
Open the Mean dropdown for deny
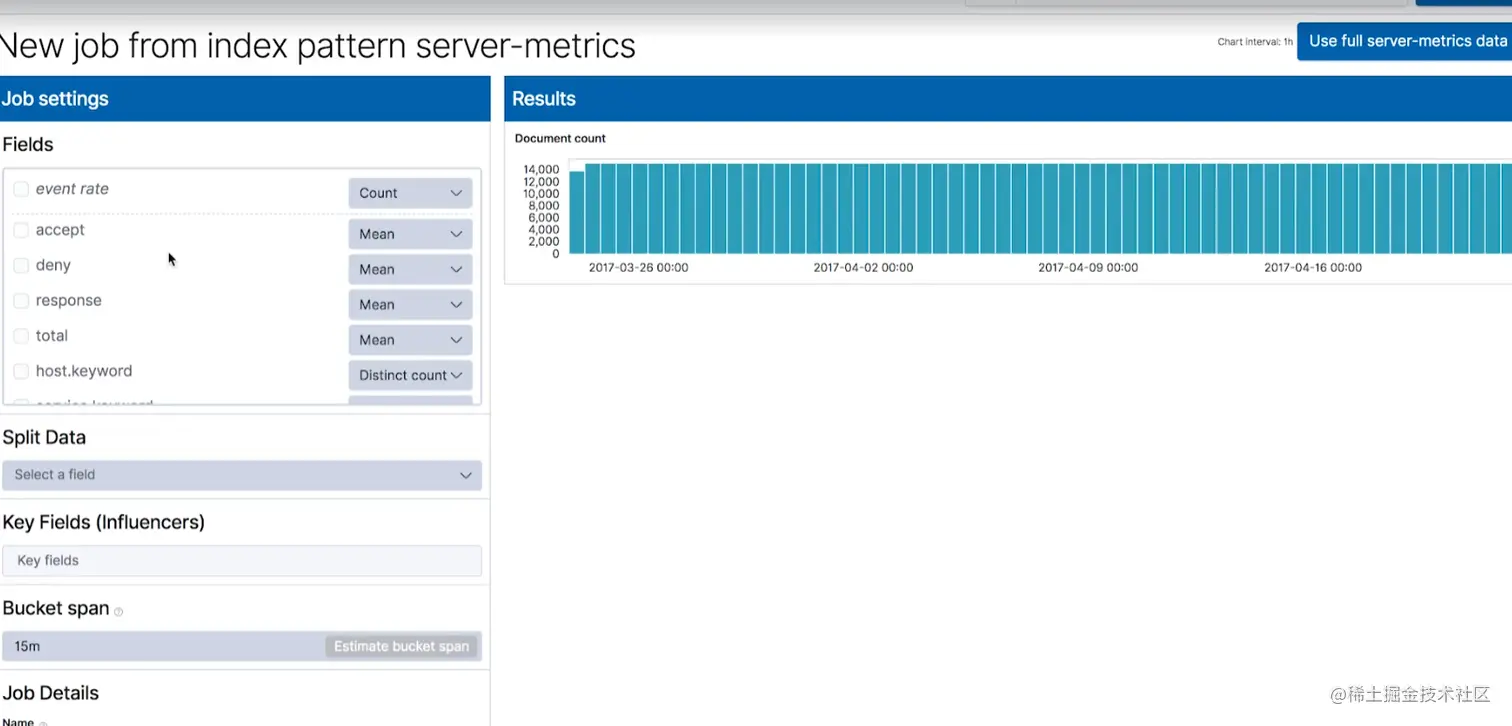pyautogui.click(x=410, y=269)
